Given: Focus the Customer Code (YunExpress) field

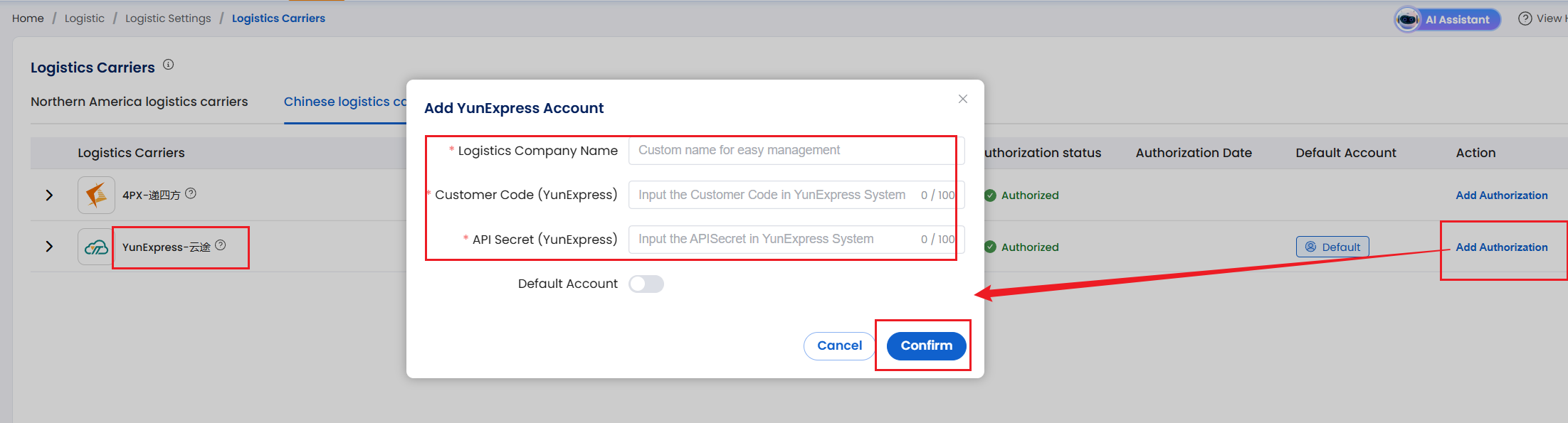Looking at the screenshot, I should (796, 195).
